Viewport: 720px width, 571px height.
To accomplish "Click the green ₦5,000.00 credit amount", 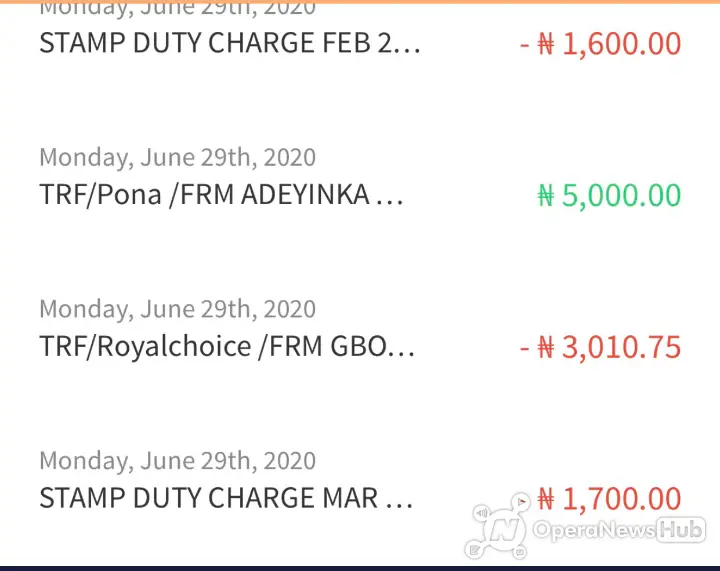I will tap(609, 195).
